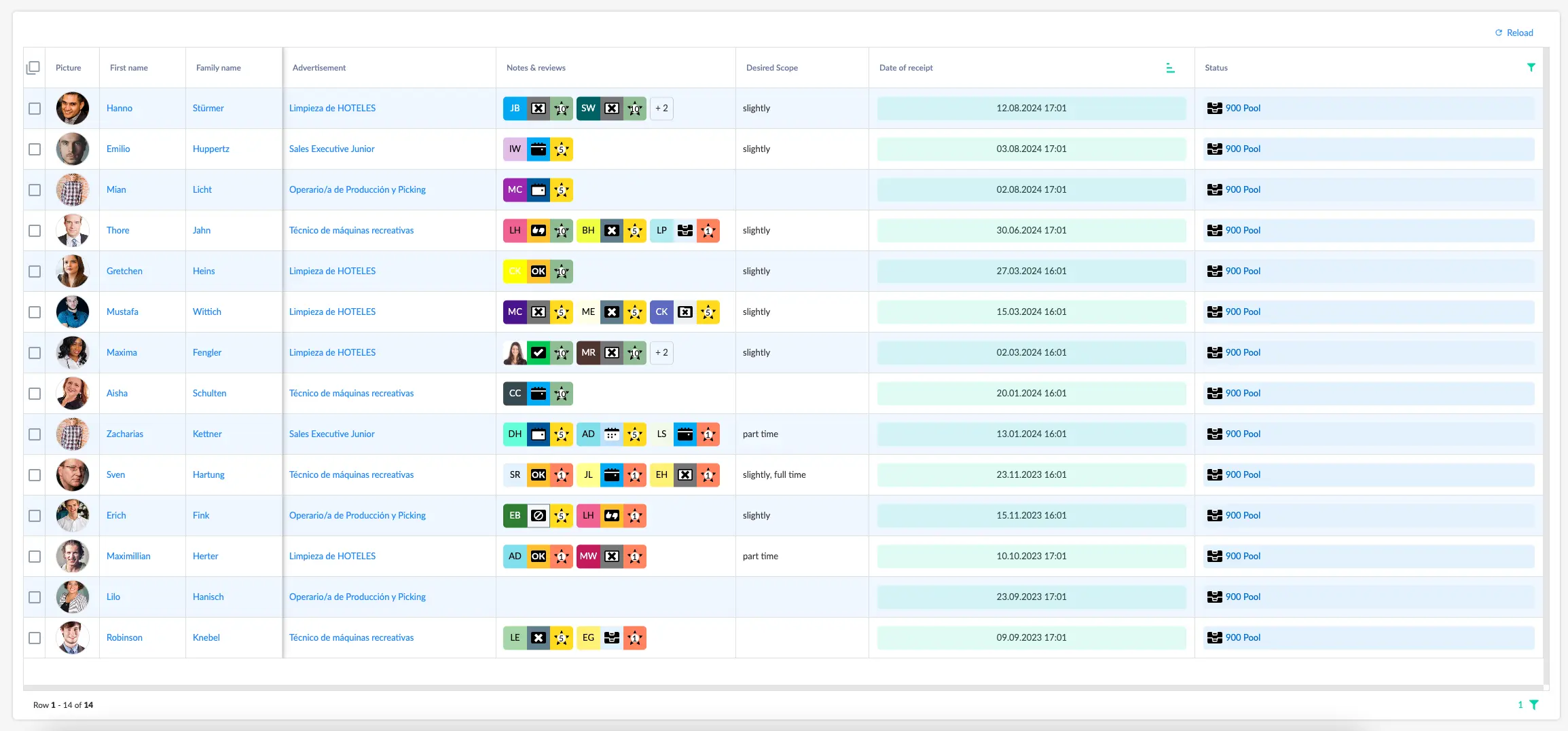Tick the checkbox for Emilio Huppertz
Screen dimensions: 1568x731
pyautogui.click(x=35, y=149)
